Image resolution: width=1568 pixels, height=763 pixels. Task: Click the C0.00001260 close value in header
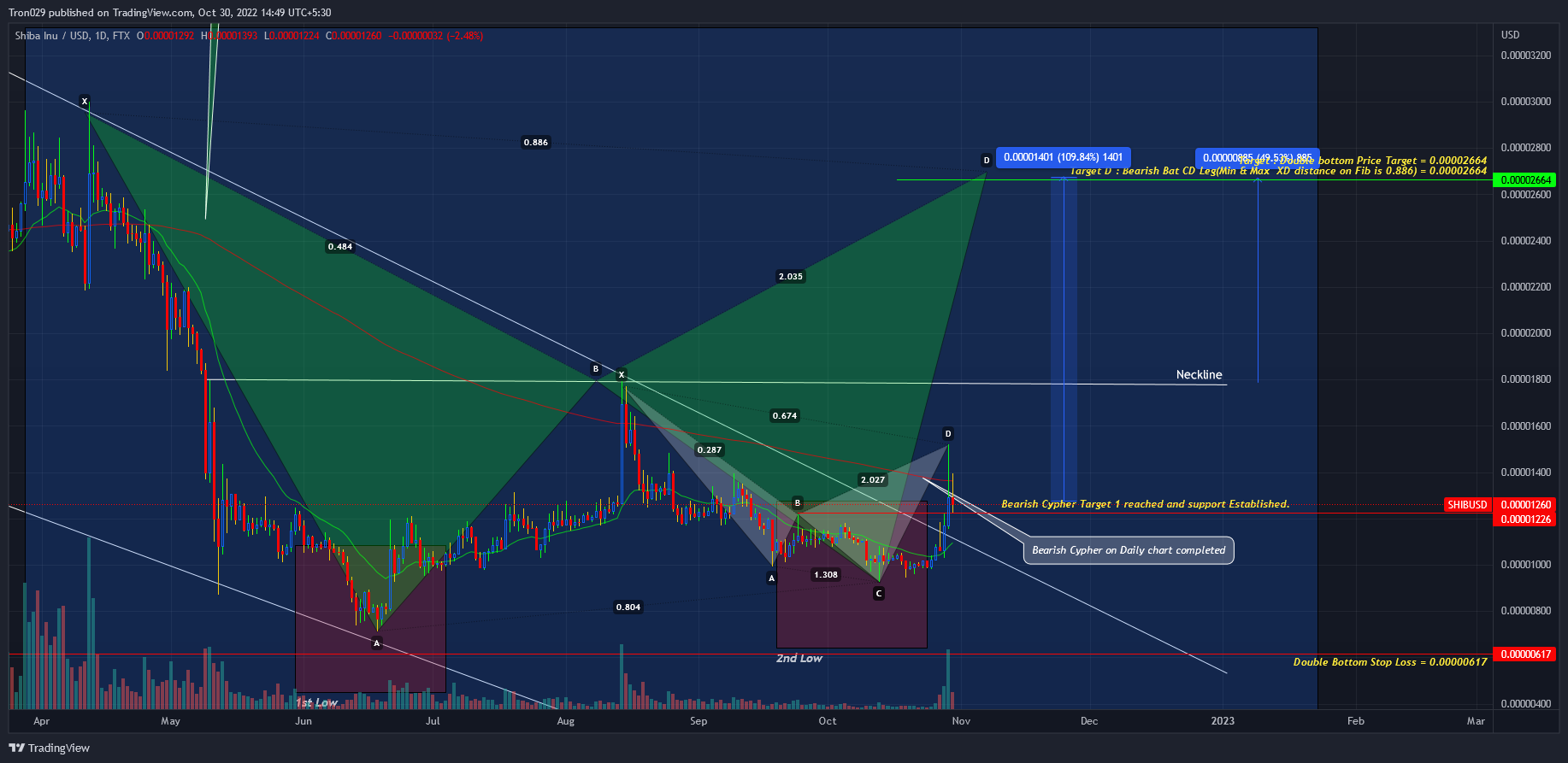tap(353, 36)
